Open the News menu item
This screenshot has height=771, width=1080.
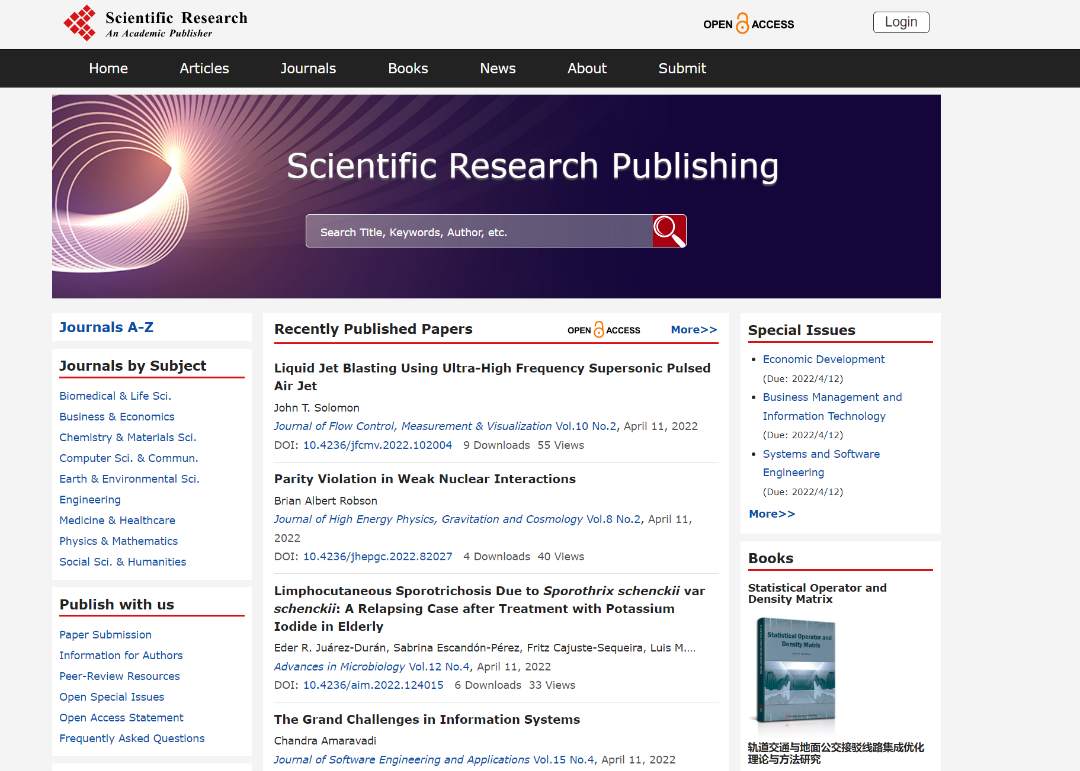[498, 68]
